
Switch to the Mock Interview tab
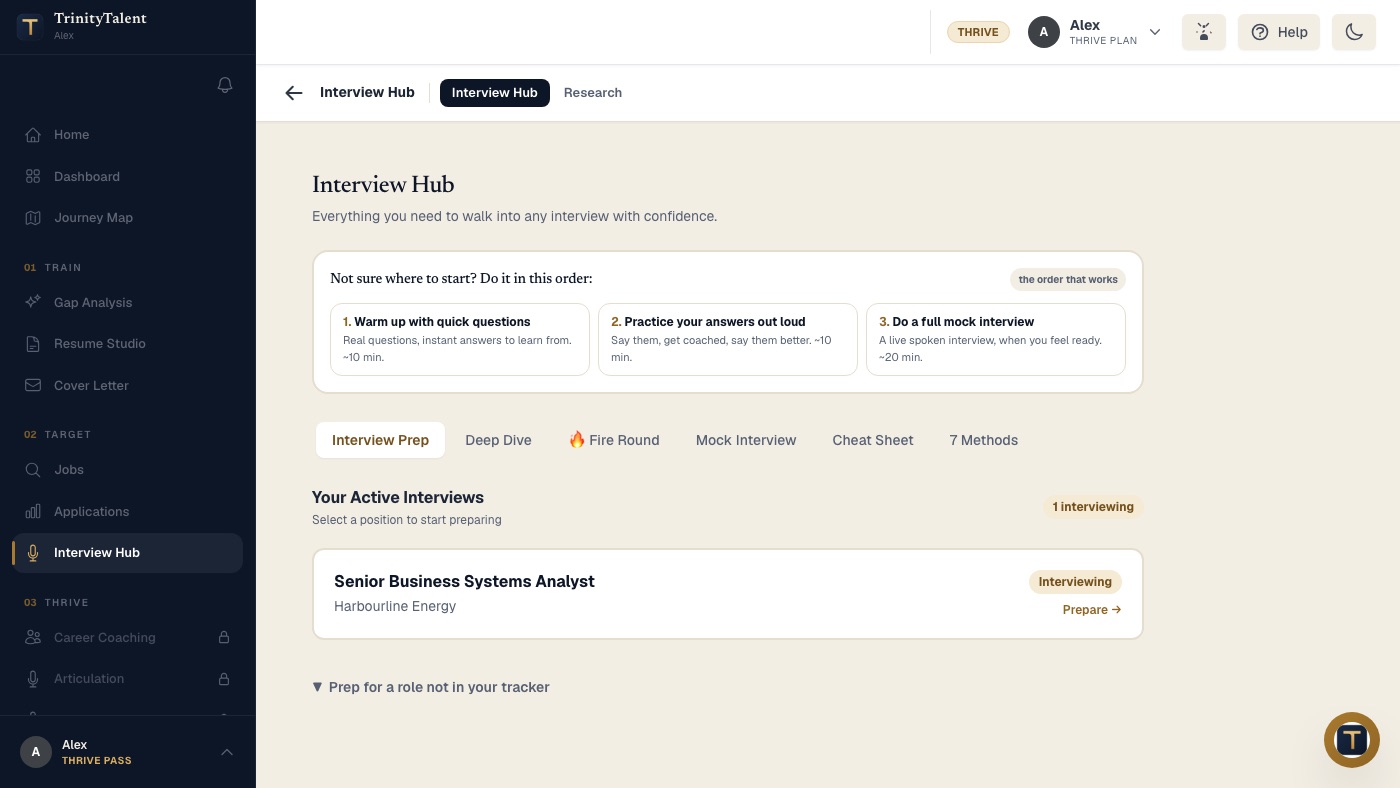click(x=746, y=440)
